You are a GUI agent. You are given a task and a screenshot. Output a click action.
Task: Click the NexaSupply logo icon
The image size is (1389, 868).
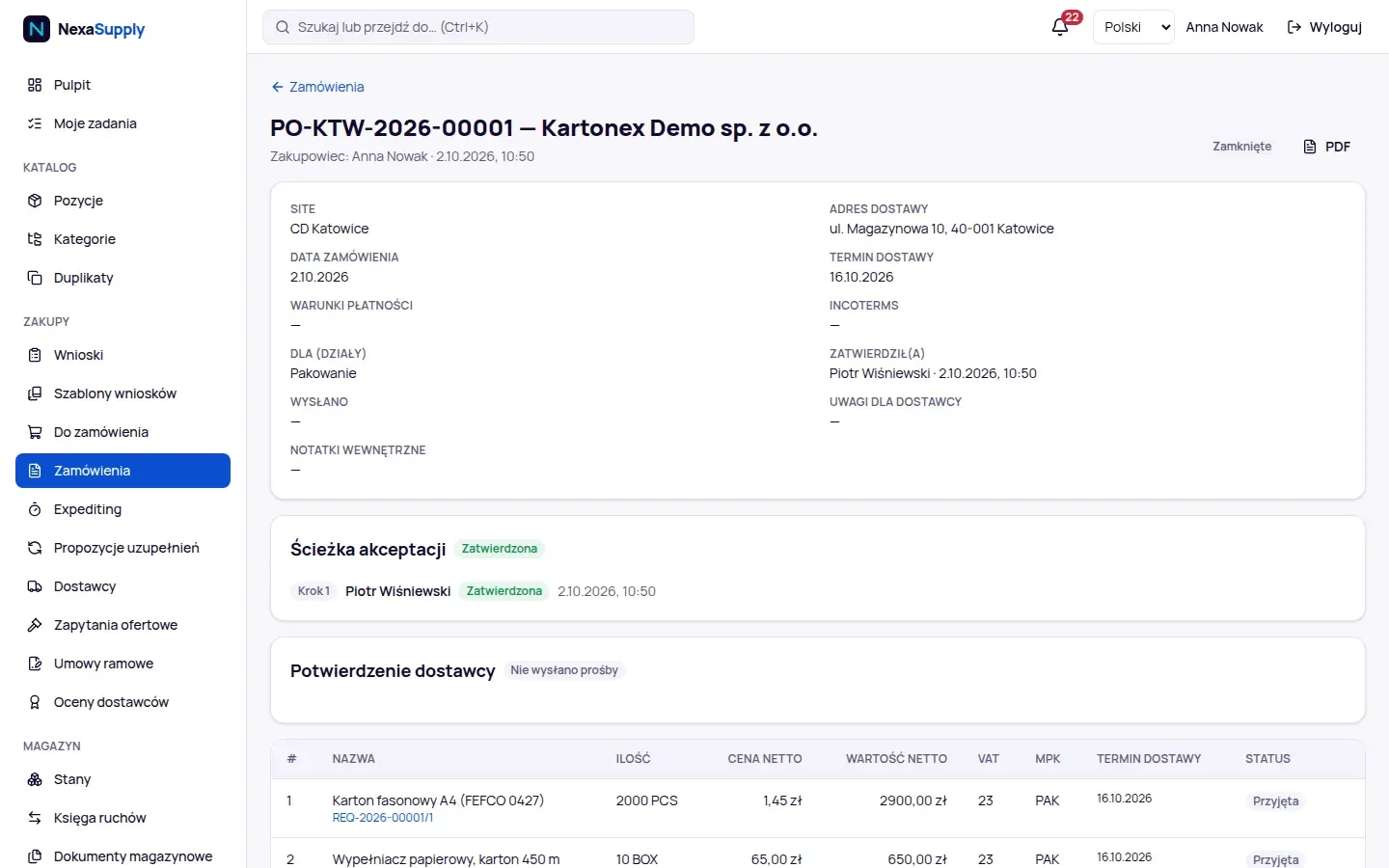[37, 29]
